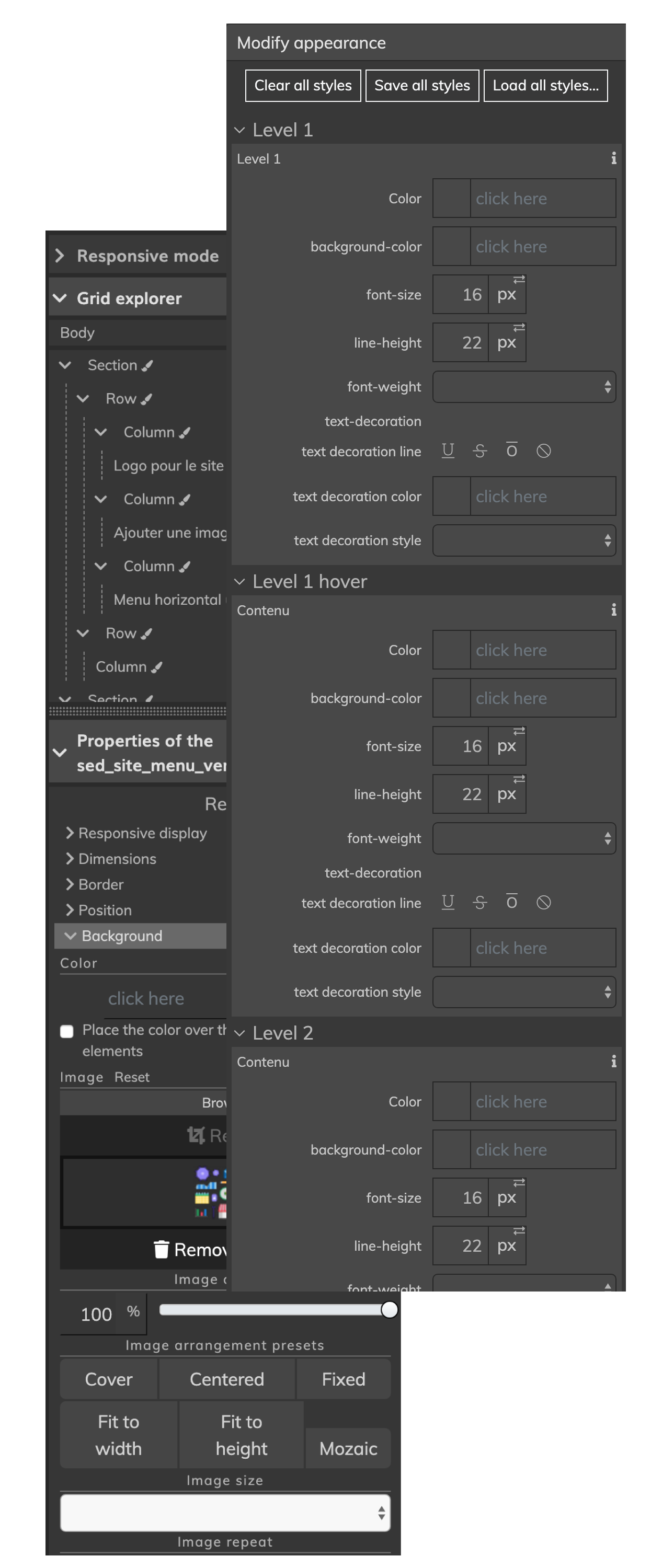Apply overline in Level 1 hover text decoration line
Screen dimensions: 651x1568
coord(511,902)
